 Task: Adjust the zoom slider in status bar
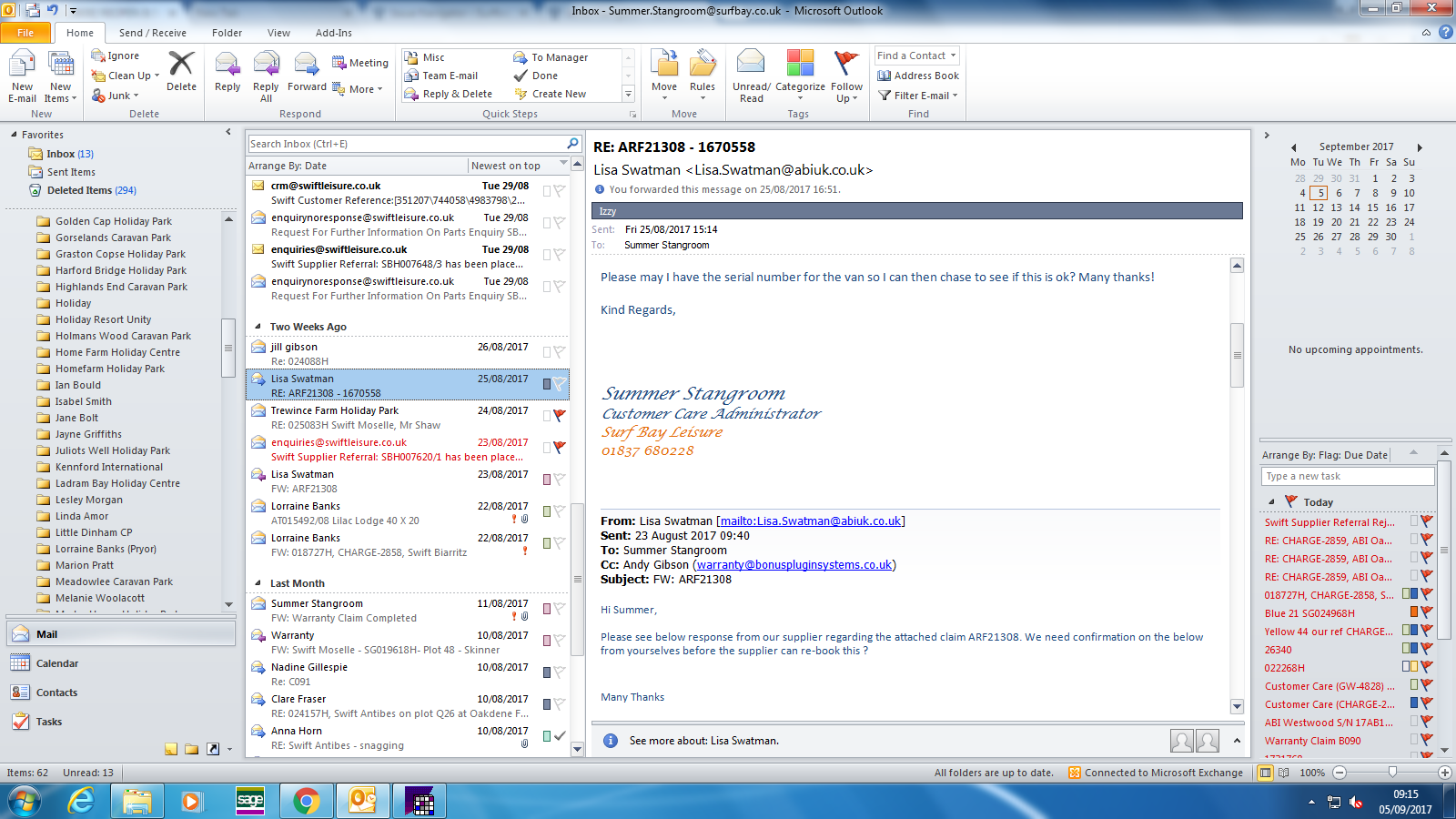[1392, 773]
